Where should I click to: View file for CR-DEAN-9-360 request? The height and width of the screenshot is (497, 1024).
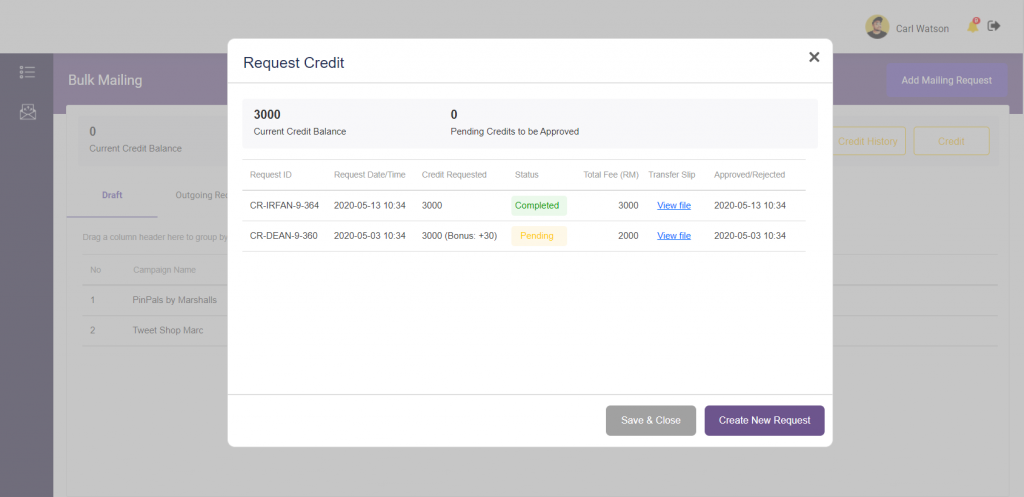tap(673, 236)
